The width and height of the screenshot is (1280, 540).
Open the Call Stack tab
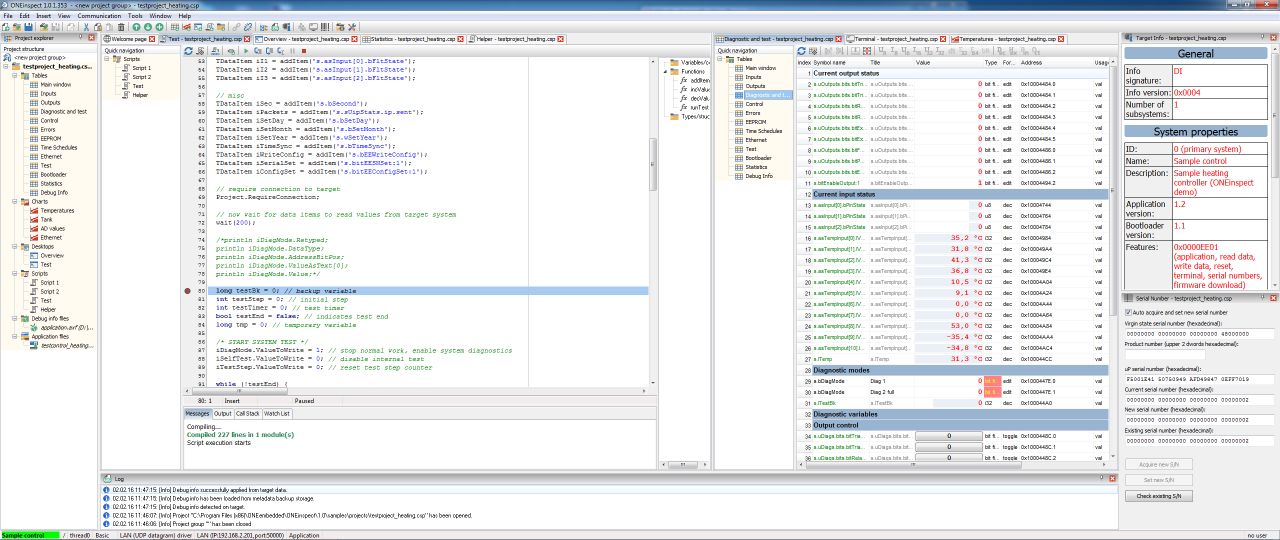click(248, 413)
